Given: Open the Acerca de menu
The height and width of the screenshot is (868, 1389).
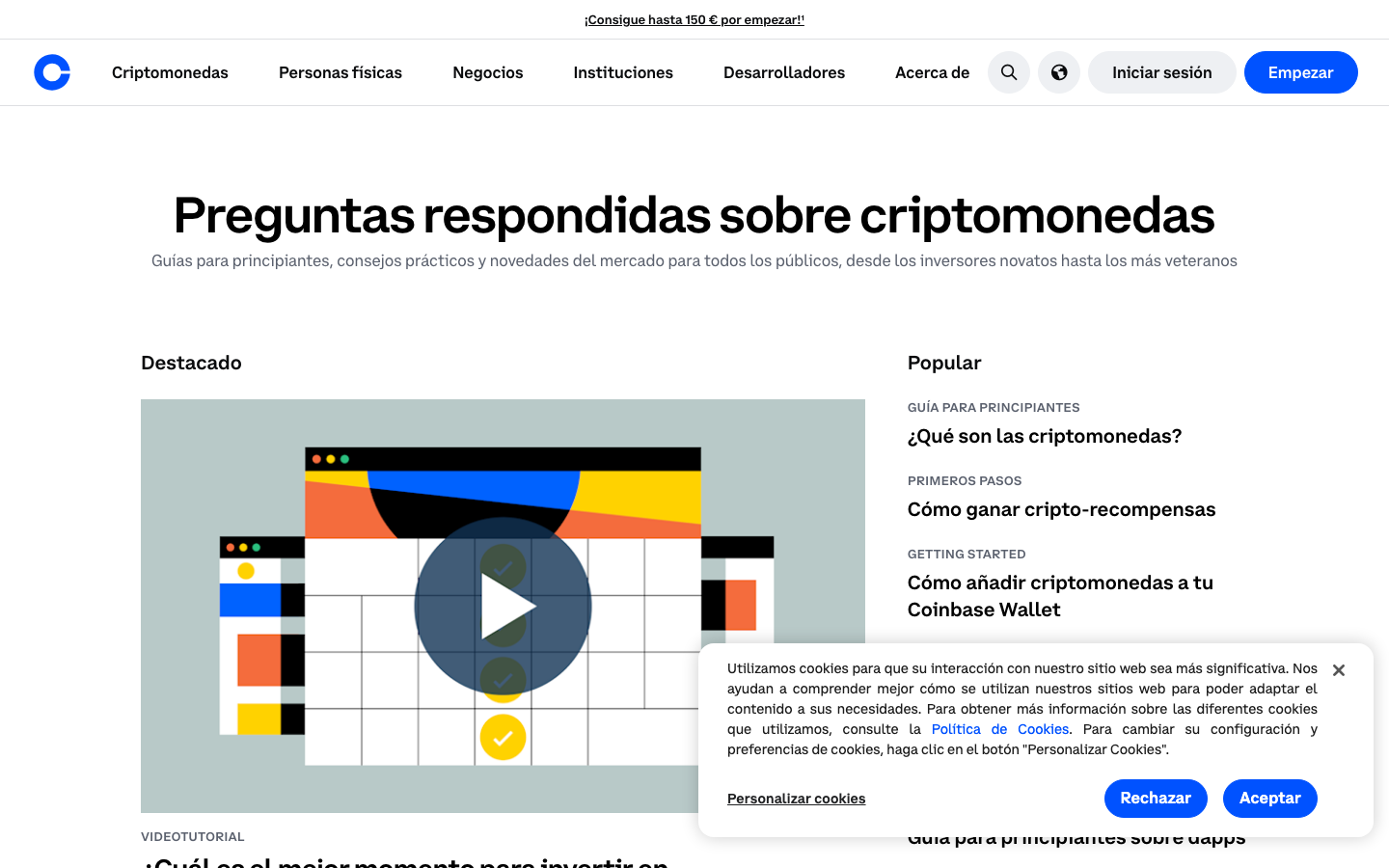Looking at the screenshot, I should [x=932, y=72].
